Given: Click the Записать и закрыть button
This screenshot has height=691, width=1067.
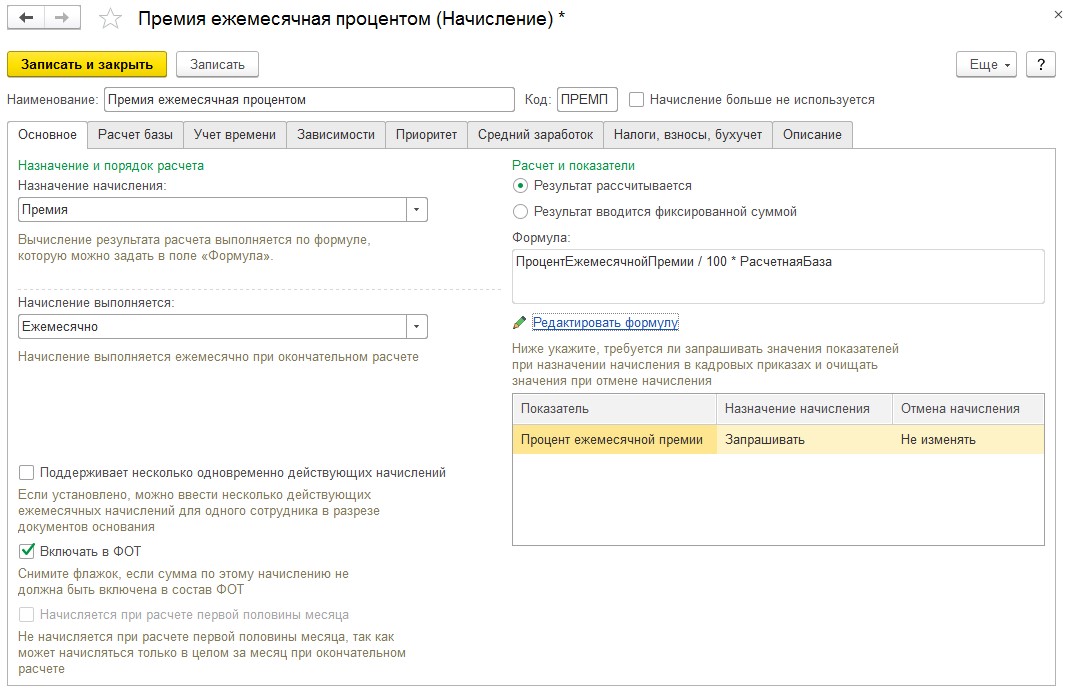Looking at the screenshot, I should pyautogui.click(x=86, y=65).
